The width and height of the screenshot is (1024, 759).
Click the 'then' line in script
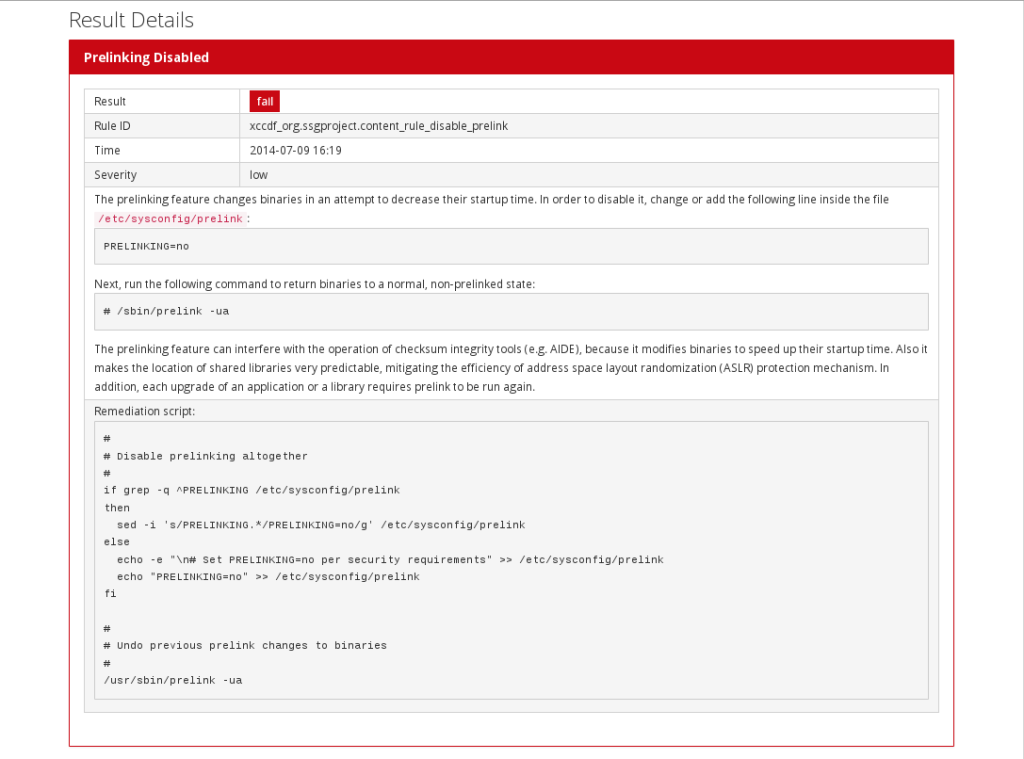(117, 508)
